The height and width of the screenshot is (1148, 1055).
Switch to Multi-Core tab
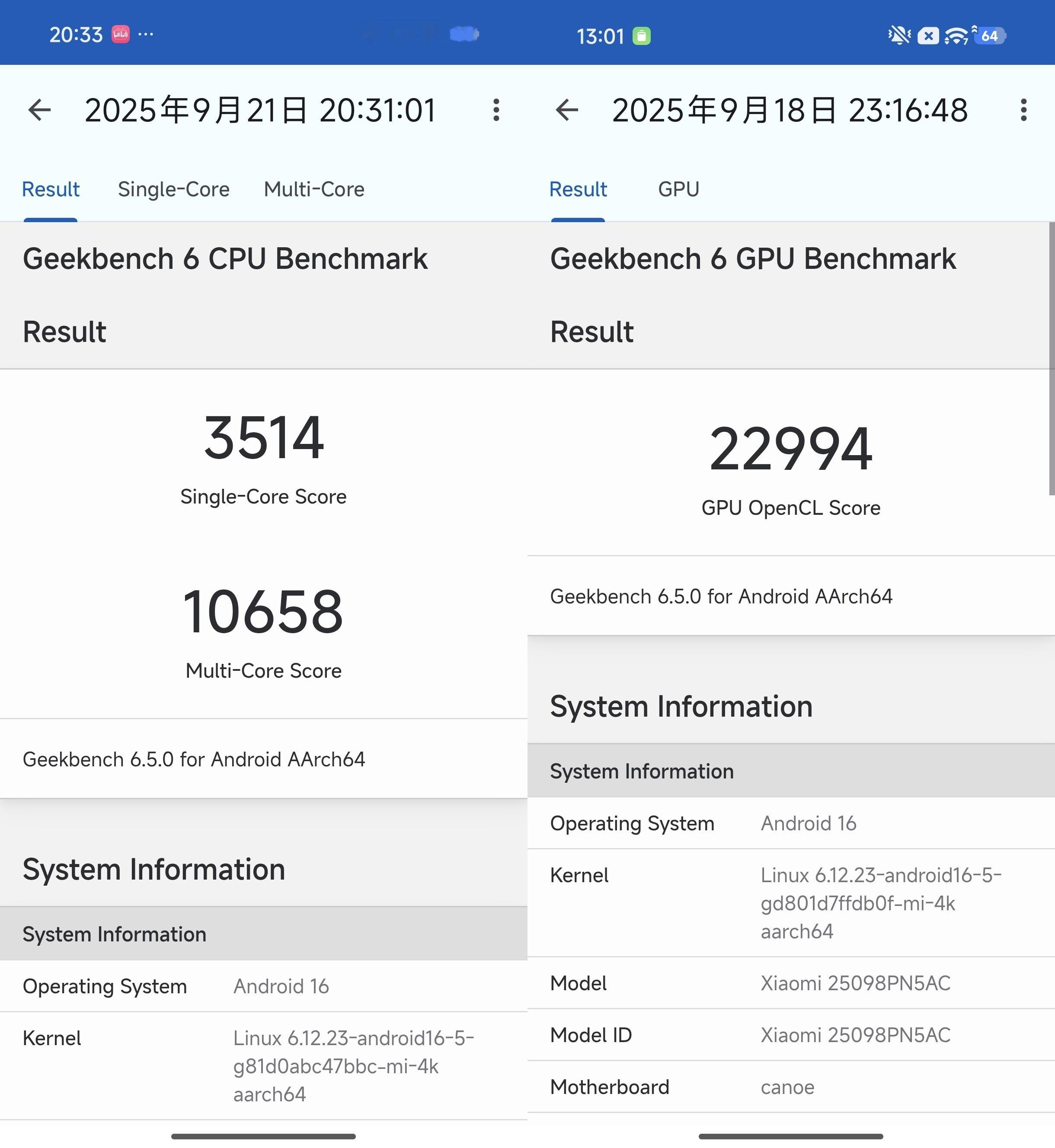pos(314,189)
